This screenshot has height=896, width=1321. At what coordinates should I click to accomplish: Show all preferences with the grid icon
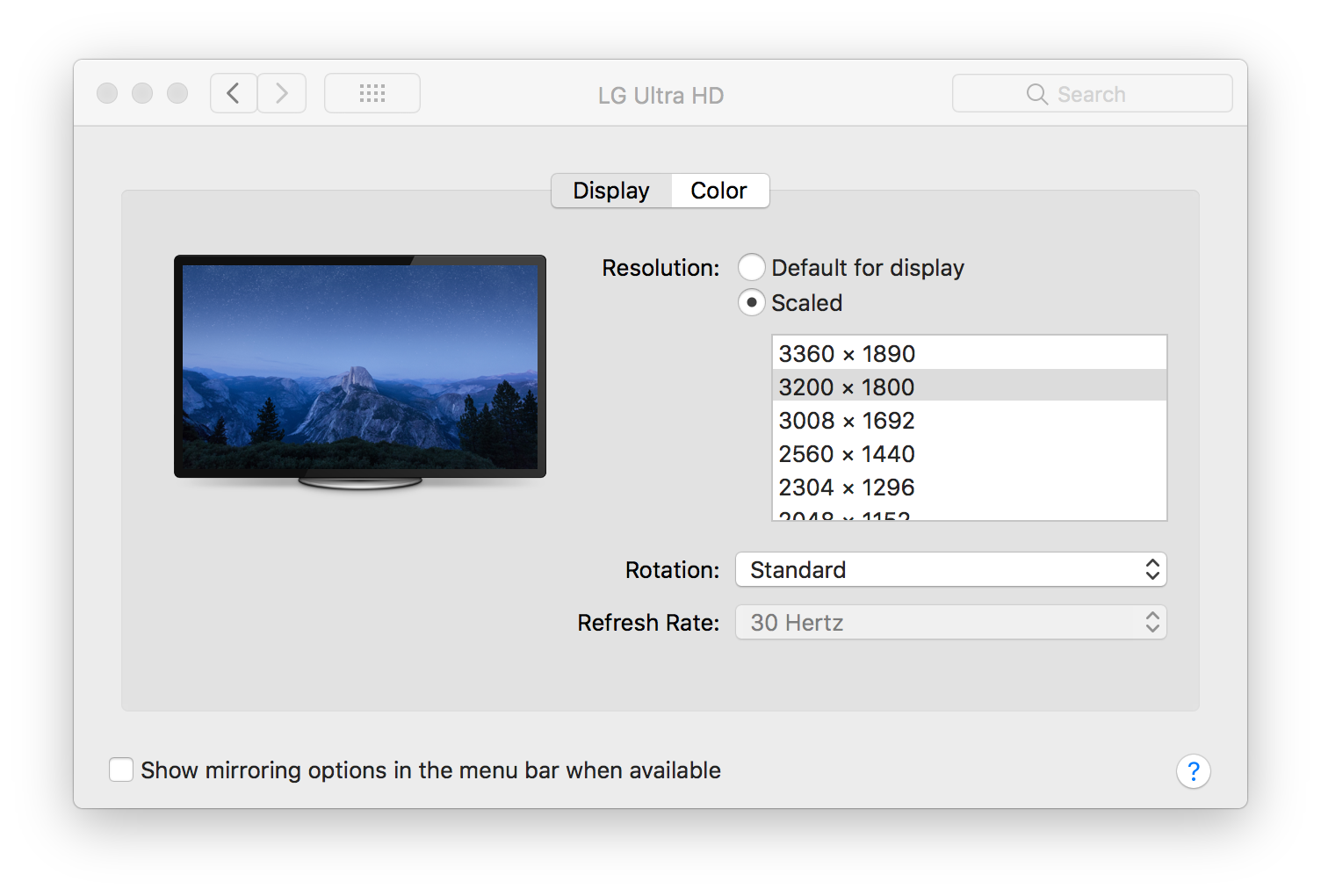(372, 93)
